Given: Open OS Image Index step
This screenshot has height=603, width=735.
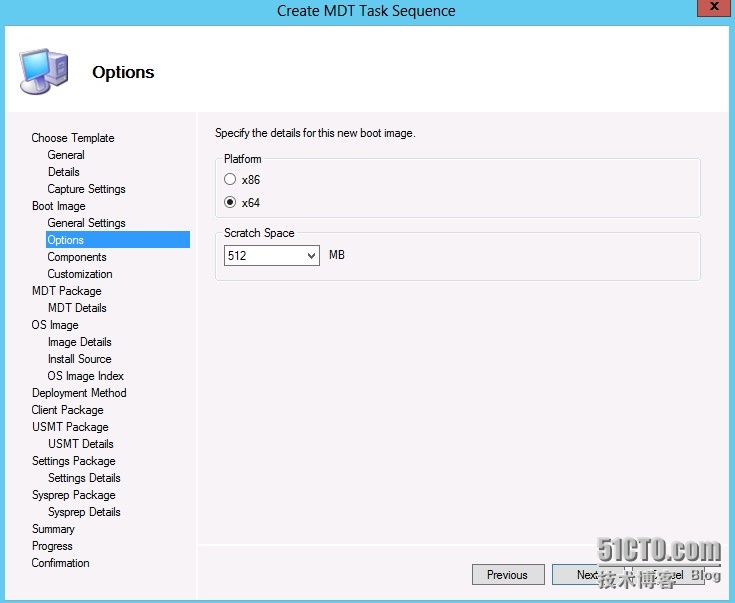Looking at the screenshot, I should (x=85, y=376).
